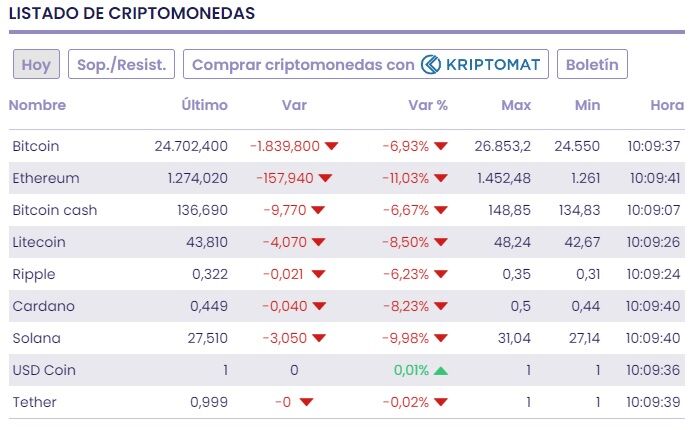Click the Var % column header
The image size is (699, 430).
click(428, 105)
